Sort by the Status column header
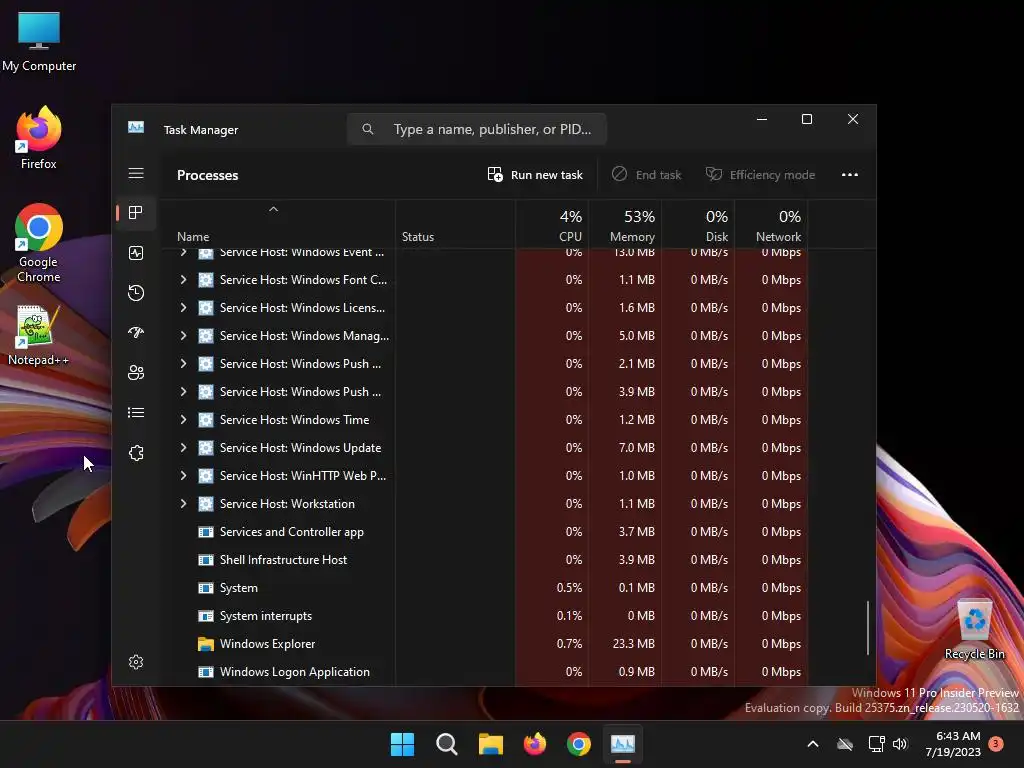Viewport: 1024px width, 768px height. click(455, 225)
